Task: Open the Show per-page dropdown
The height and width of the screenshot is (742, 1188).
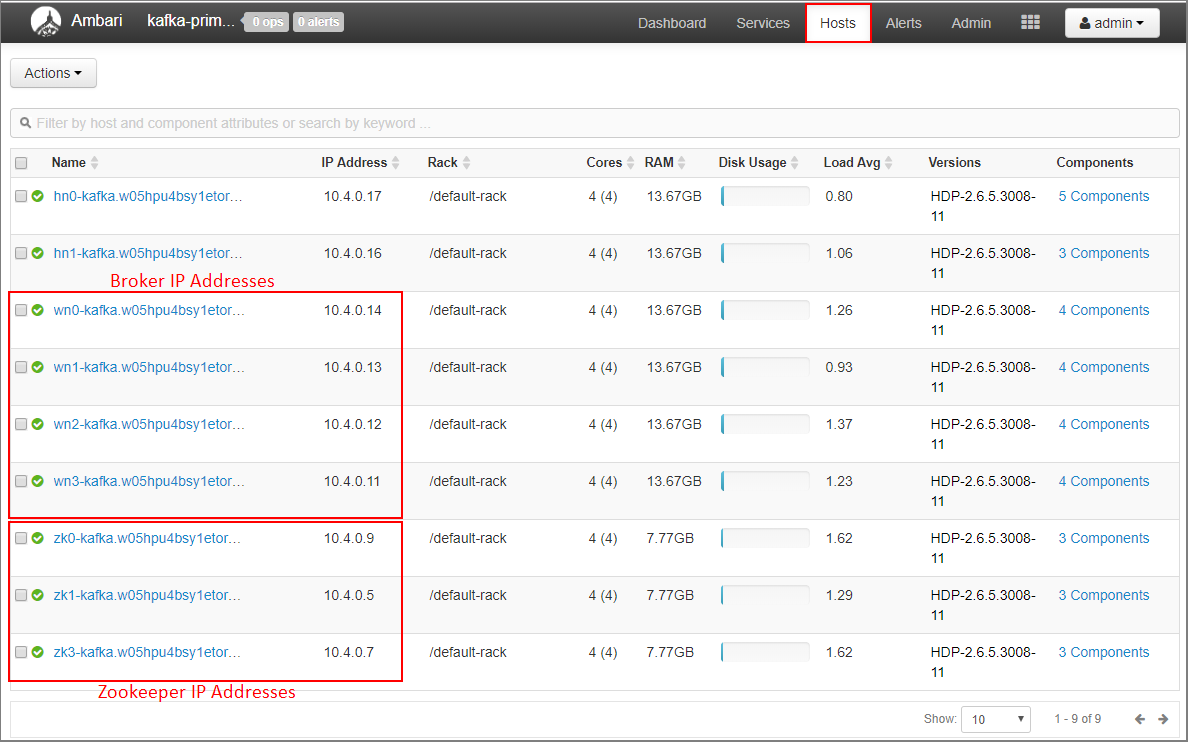Action: 995,718
